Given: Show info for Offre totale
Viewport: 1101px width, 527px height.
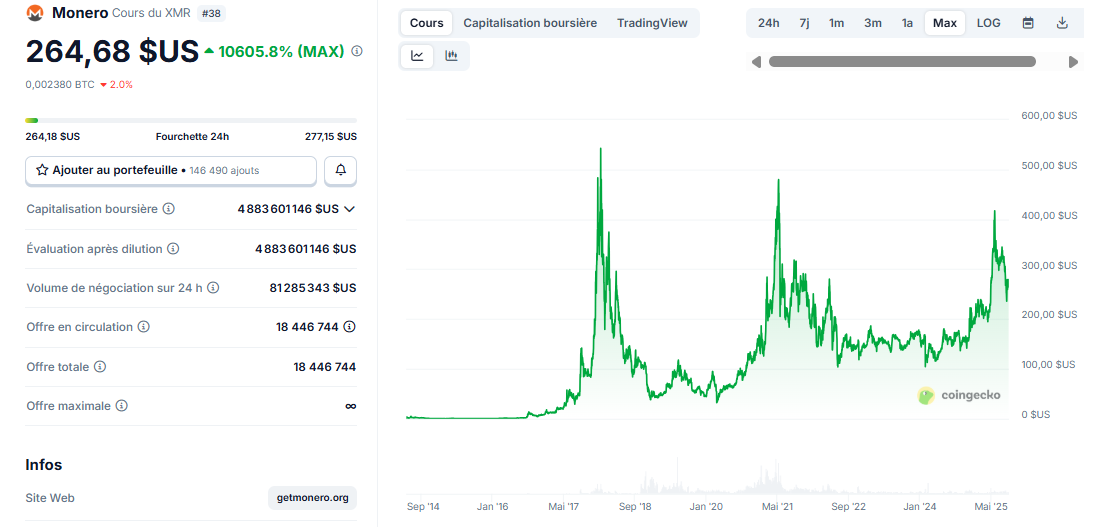Looking at the screenshot, I should pos(100,367).
